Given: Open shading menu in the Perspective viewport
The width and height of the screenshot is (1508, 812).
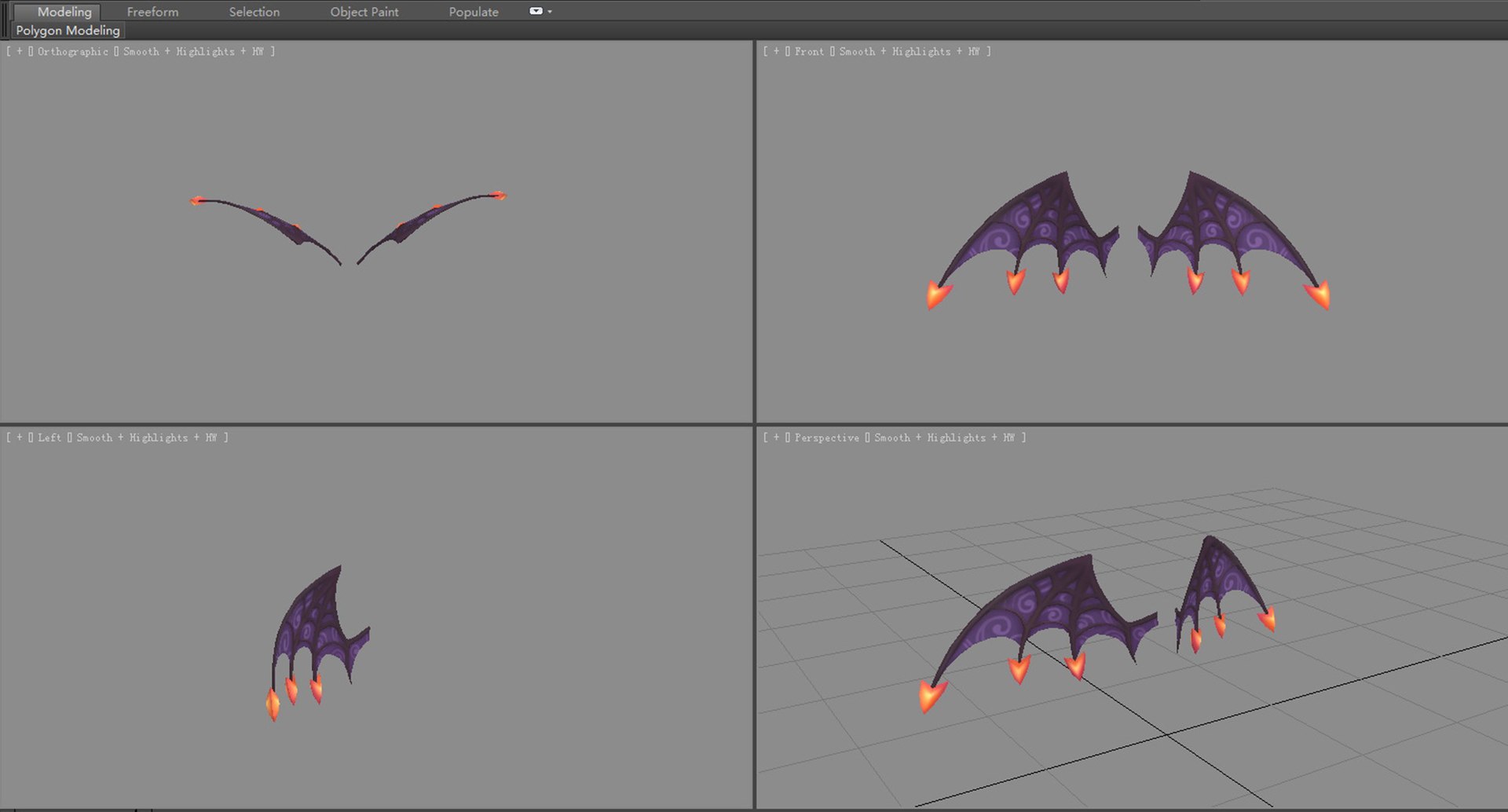Looking at the screenshot, I should 944,437.
